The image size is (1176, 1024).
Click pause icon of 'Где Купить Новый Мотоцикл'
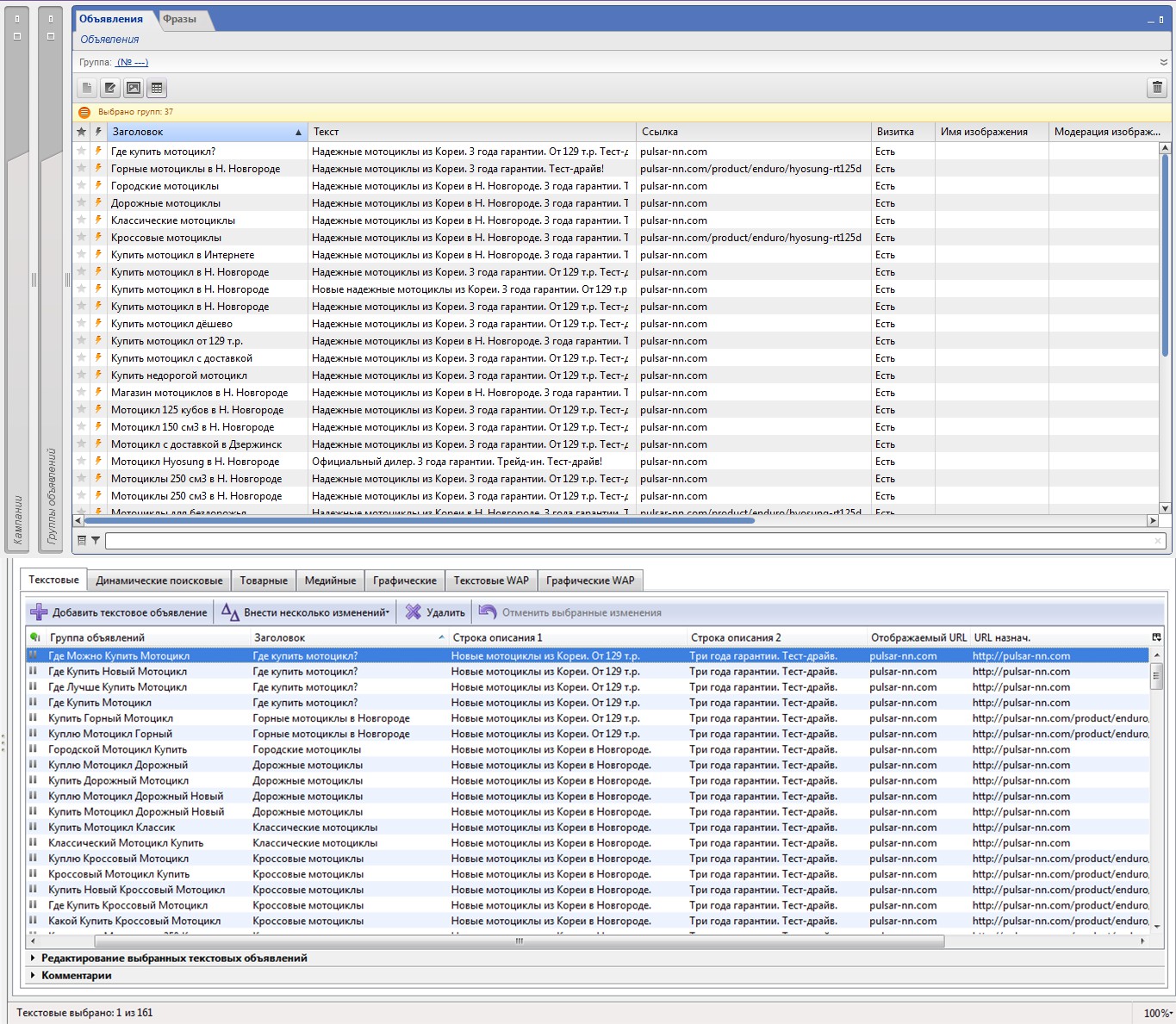(x=34, y=672)
